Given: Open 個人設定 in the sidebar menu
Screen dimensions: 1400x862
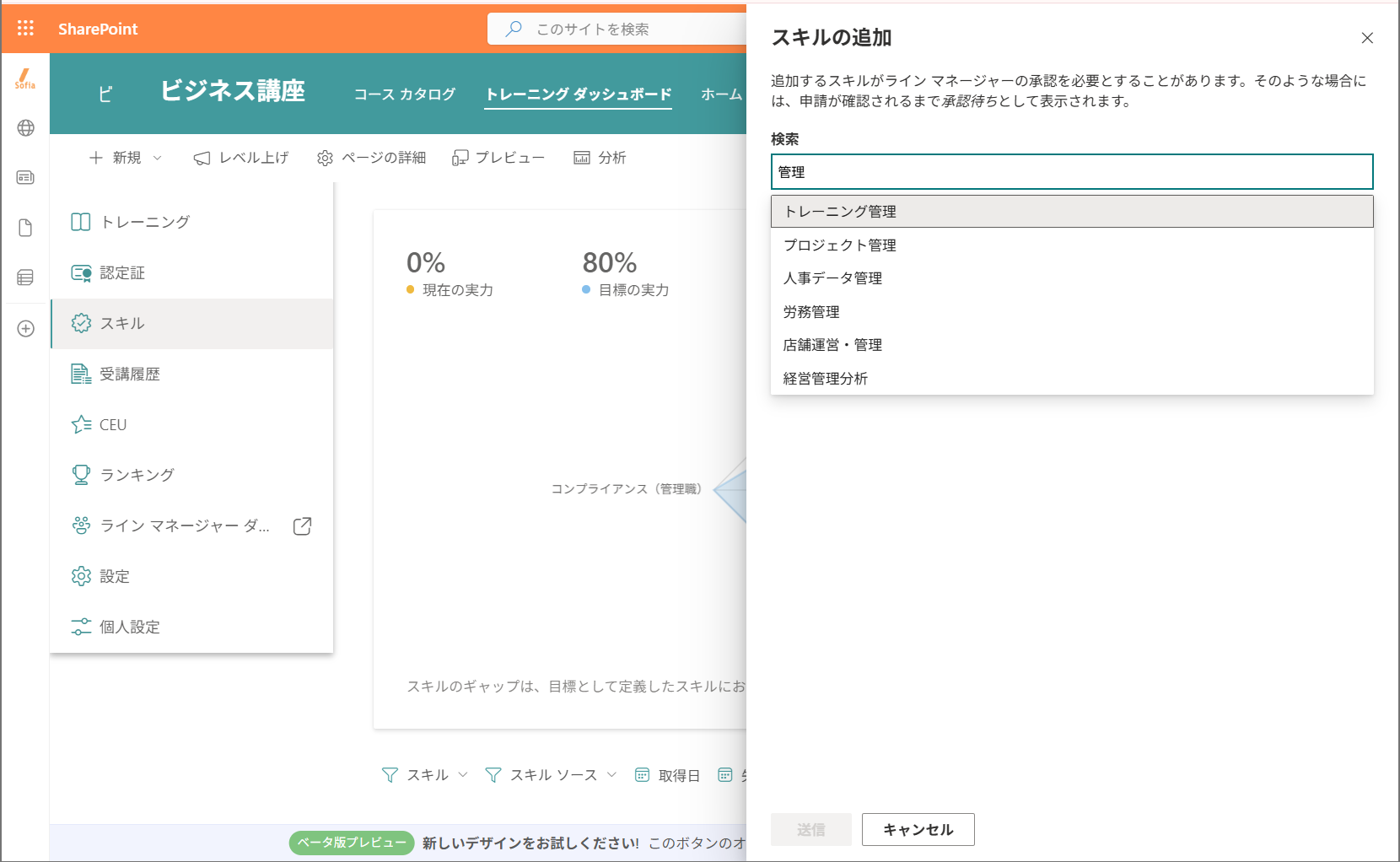Looking at the screenshot, I should coord(192,627).
